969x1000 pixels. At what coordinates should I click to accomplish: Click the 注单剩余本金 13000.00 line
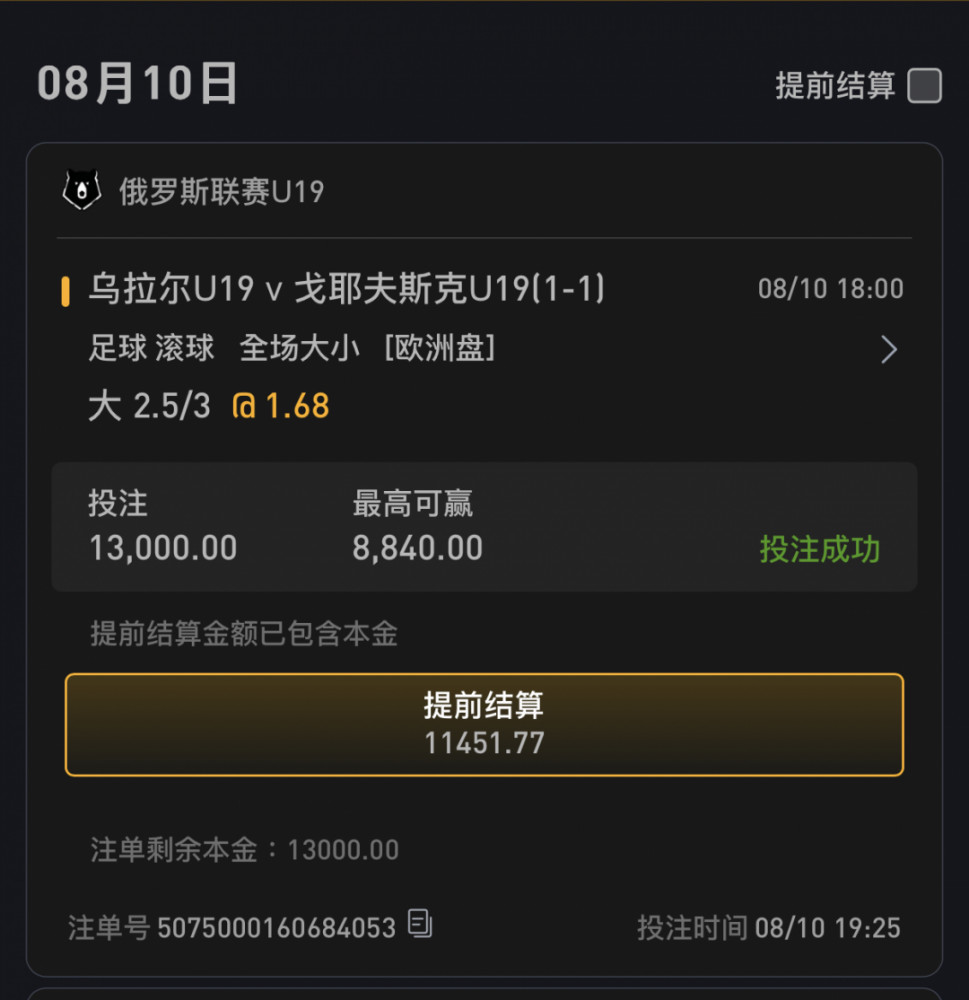click(x=244, y=849)
